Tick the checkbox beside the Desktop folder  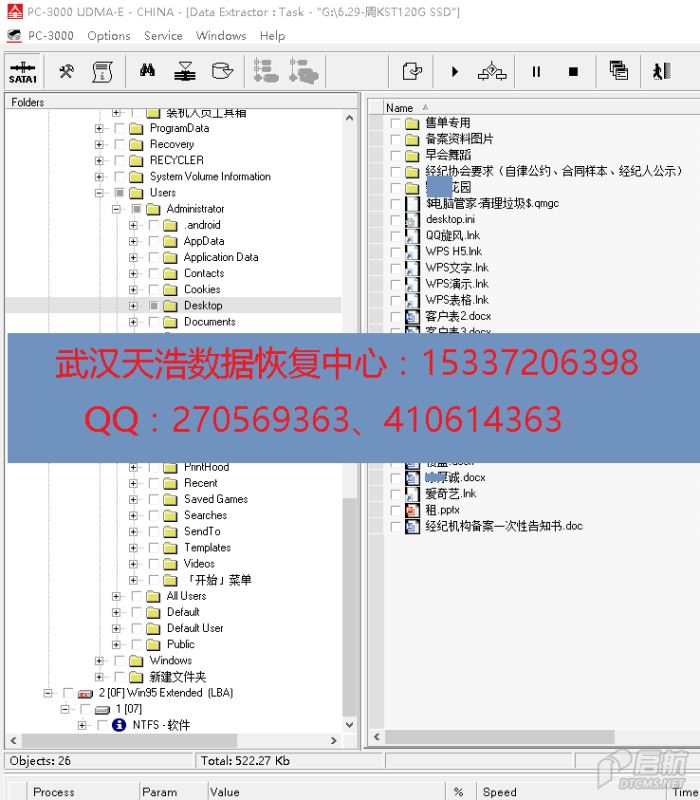pyautogui.click(x=154, y=306)
